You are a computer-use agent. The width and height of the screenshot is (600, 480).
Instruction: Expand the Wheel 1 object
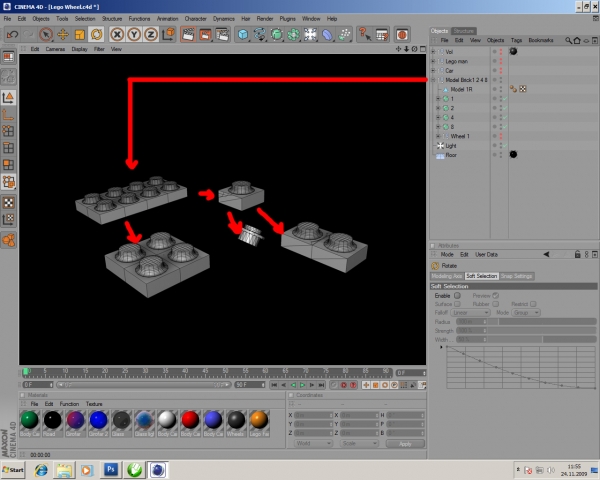click(x=439, y=136)
